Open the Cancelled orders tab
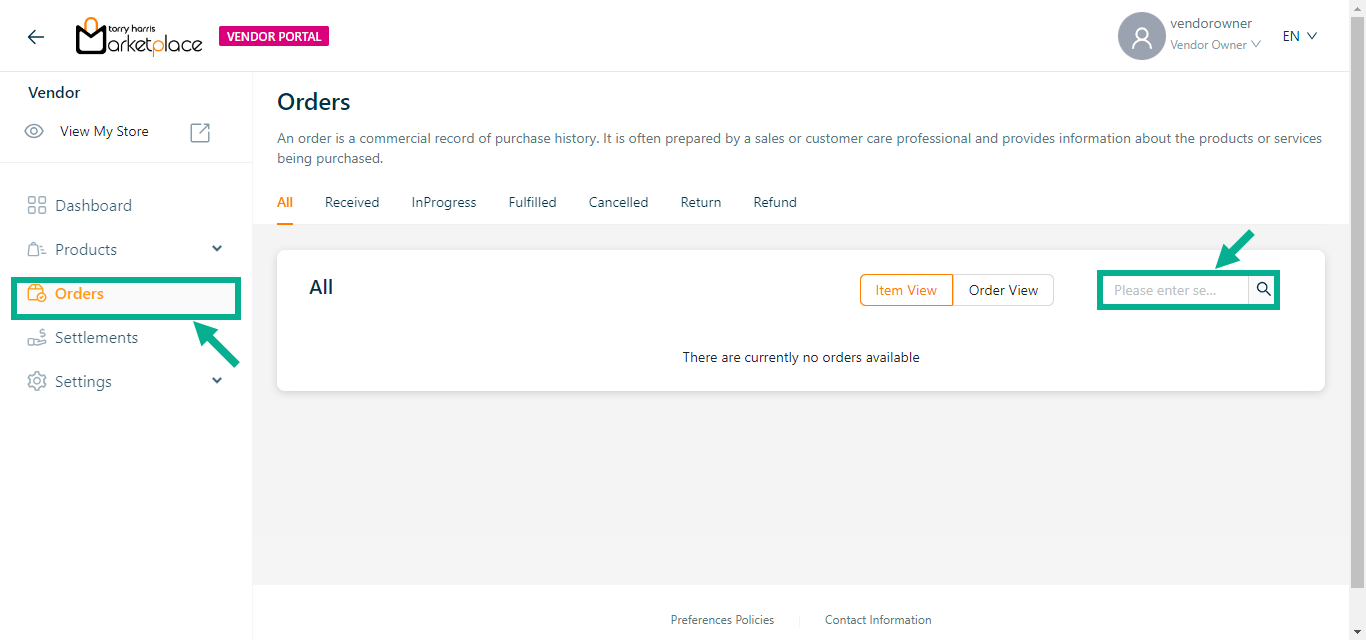1366x640 pixels. coord(618,202)
